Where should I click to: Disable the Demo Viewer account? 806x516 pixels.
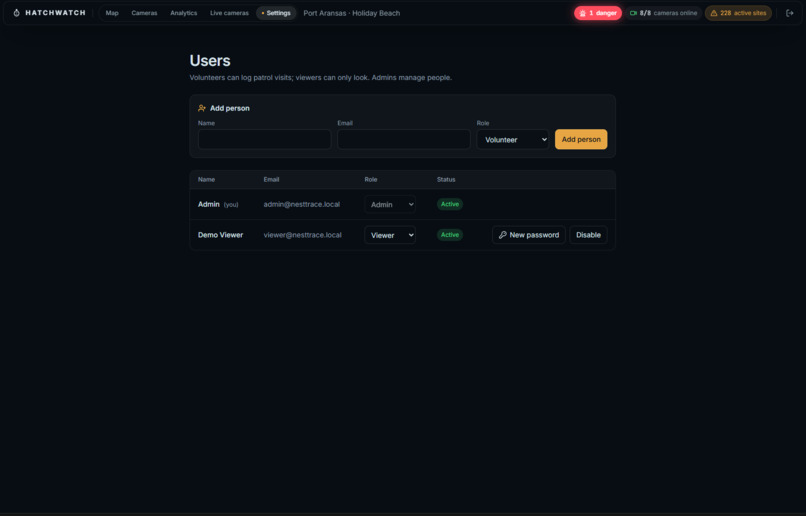[588, 235]
